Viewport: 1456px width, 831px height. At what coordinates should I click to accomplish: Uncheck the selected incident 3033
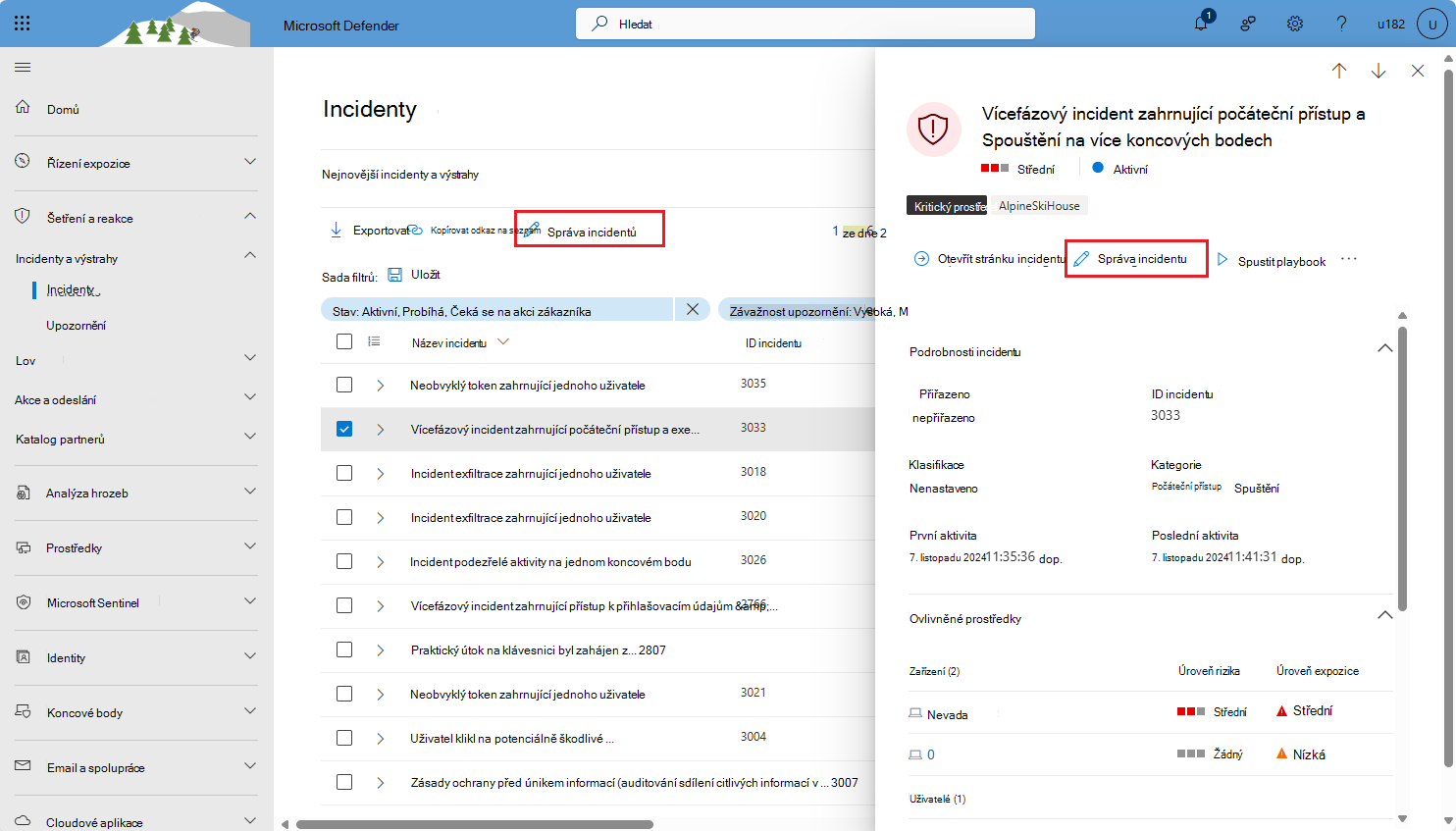[x=344, y=429]
